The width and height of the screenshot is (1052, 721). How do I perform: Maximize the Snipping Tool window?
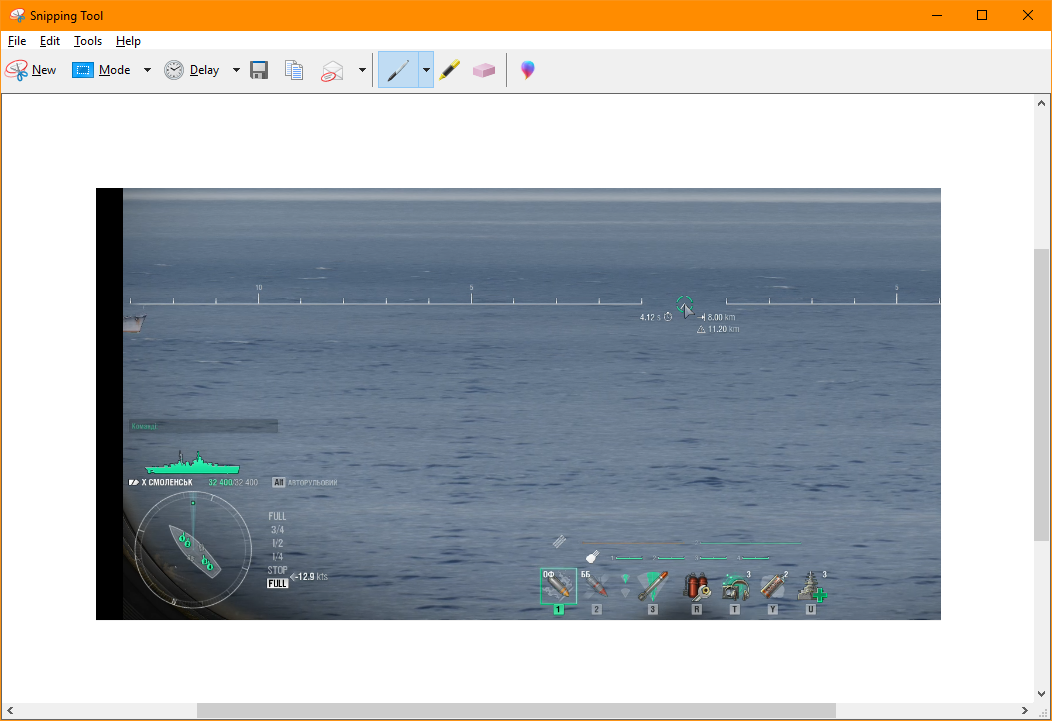[982, 15]
